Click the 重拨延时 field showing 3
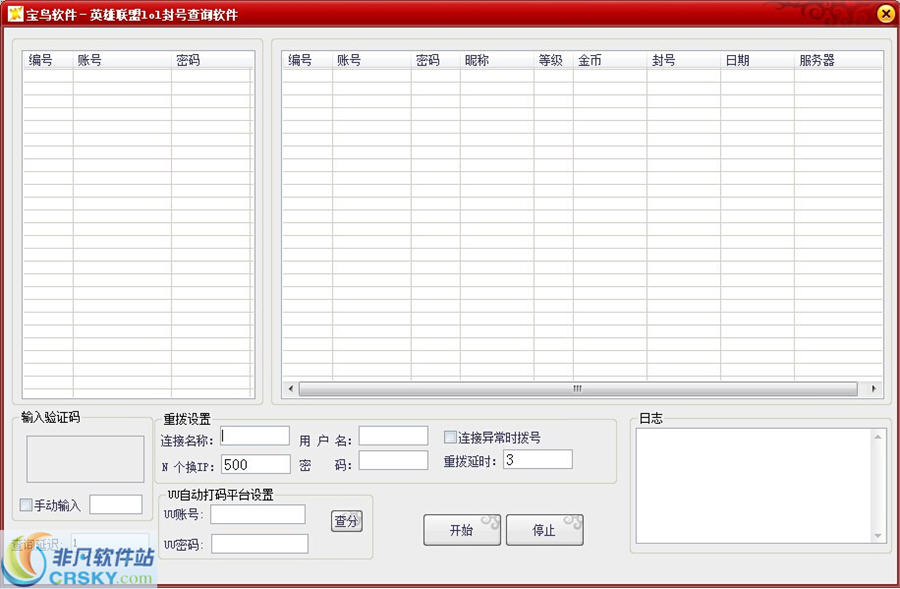900x589 pixels. click(537, 460)
